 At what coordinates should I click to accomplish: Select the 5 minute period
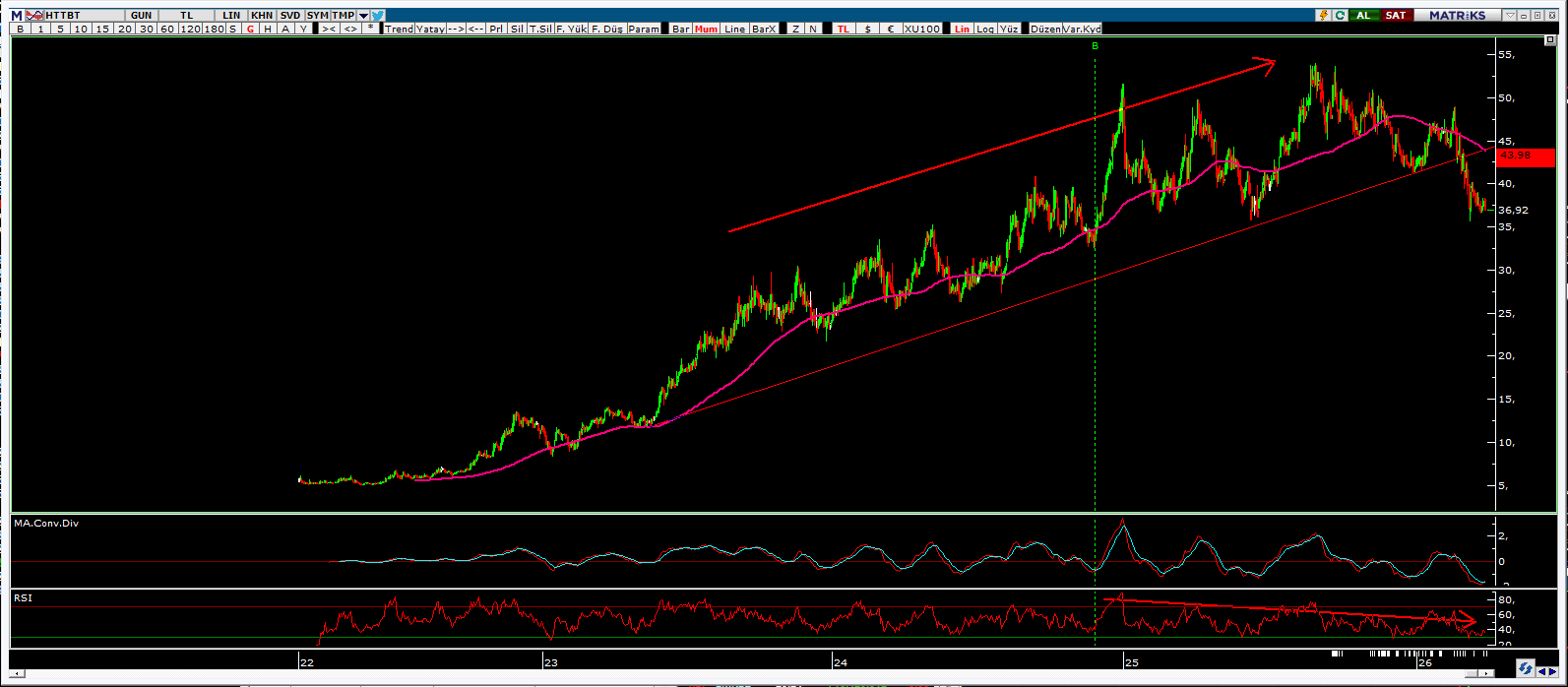60,29
